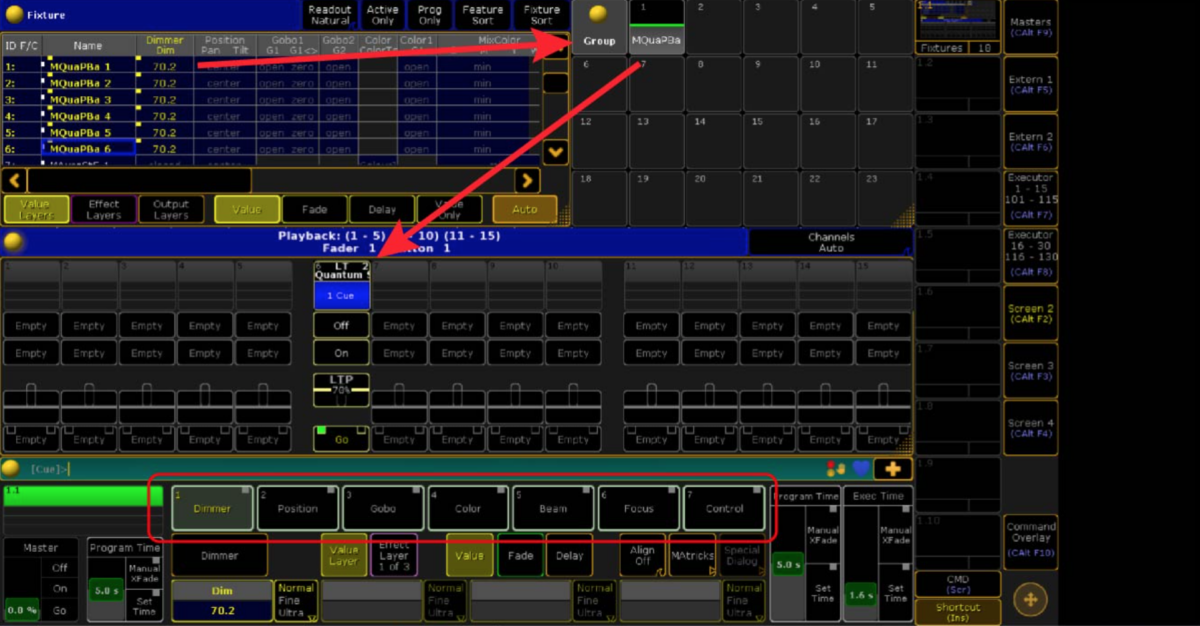This screenshot has height=626, width=1200.
Task: Show Executor 1 - 15 view
Action: pos(1030,198)
